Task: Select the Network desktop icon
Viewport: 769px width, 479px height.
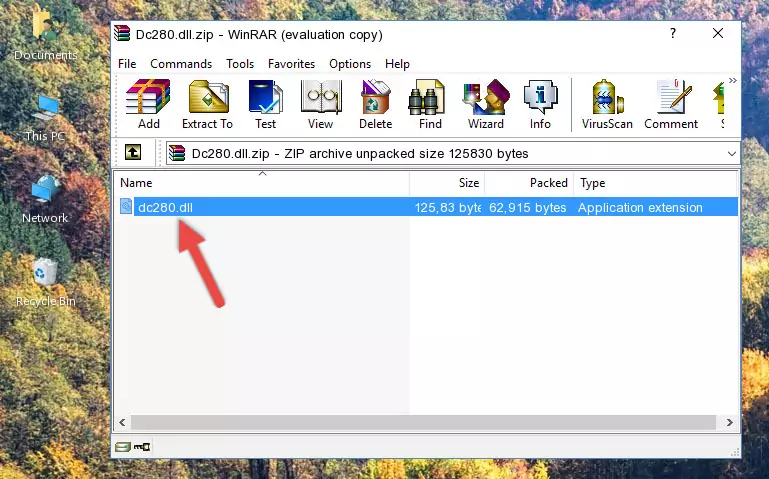Action: tap(45, 199)
